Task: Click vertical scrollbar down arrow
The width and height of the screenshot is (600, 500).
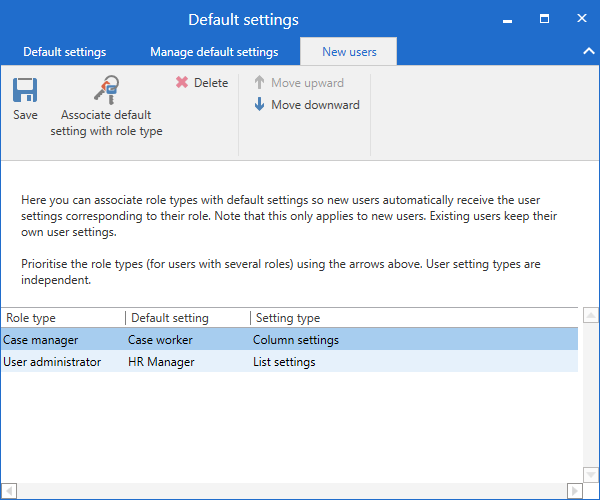Action: [590, 475]
